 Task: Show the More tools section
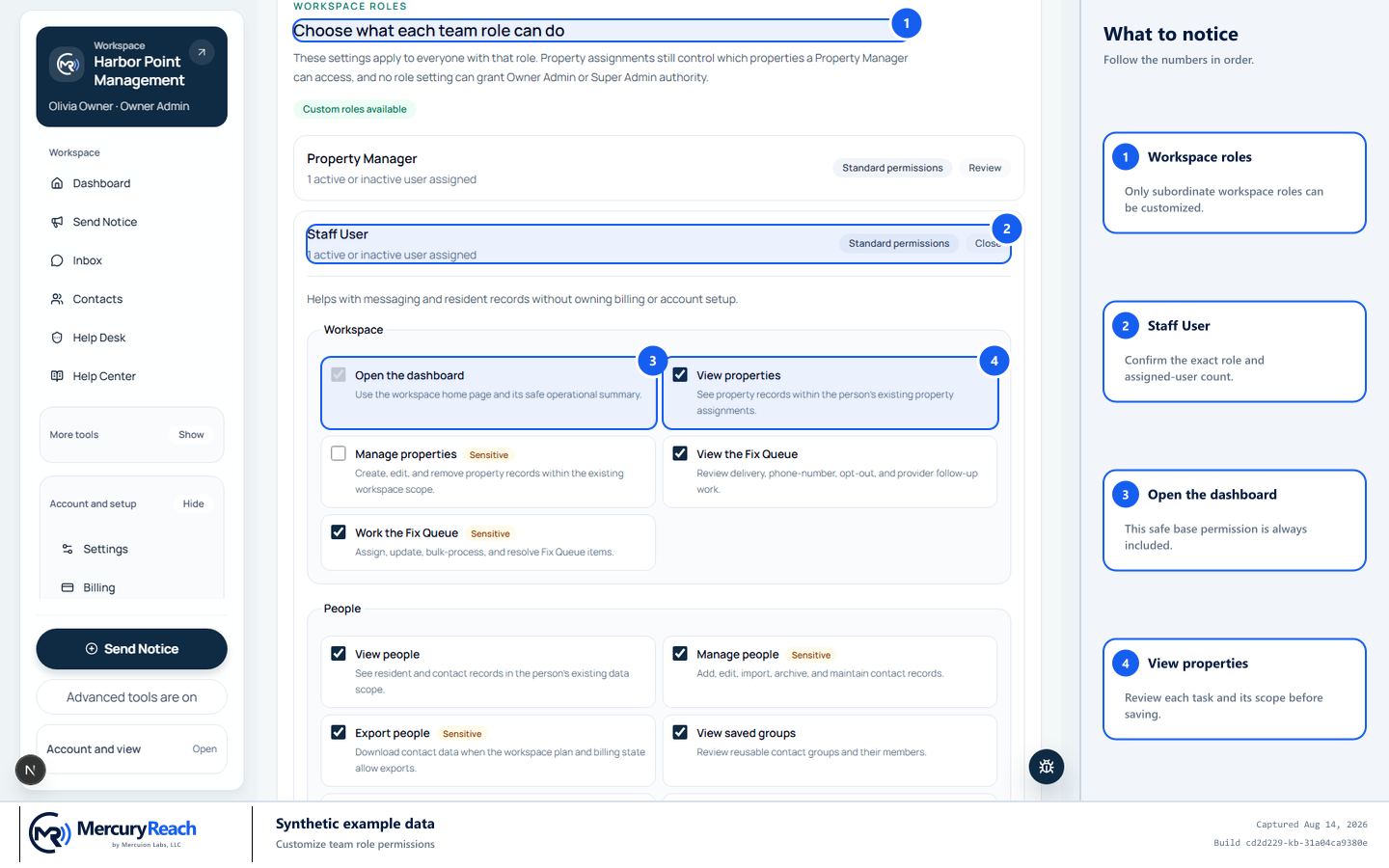click(x=191, y=435)
